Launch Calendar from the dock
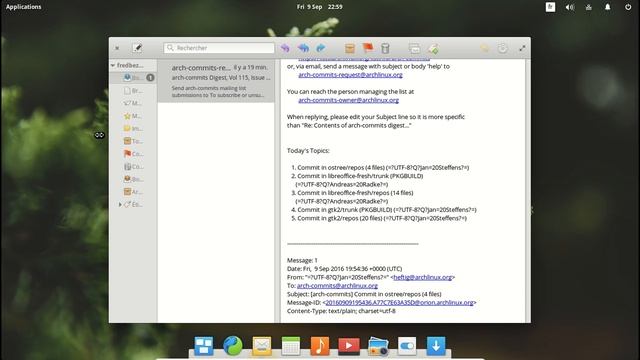This screenshot has height=360, width=640. click(x=291, y=346)
